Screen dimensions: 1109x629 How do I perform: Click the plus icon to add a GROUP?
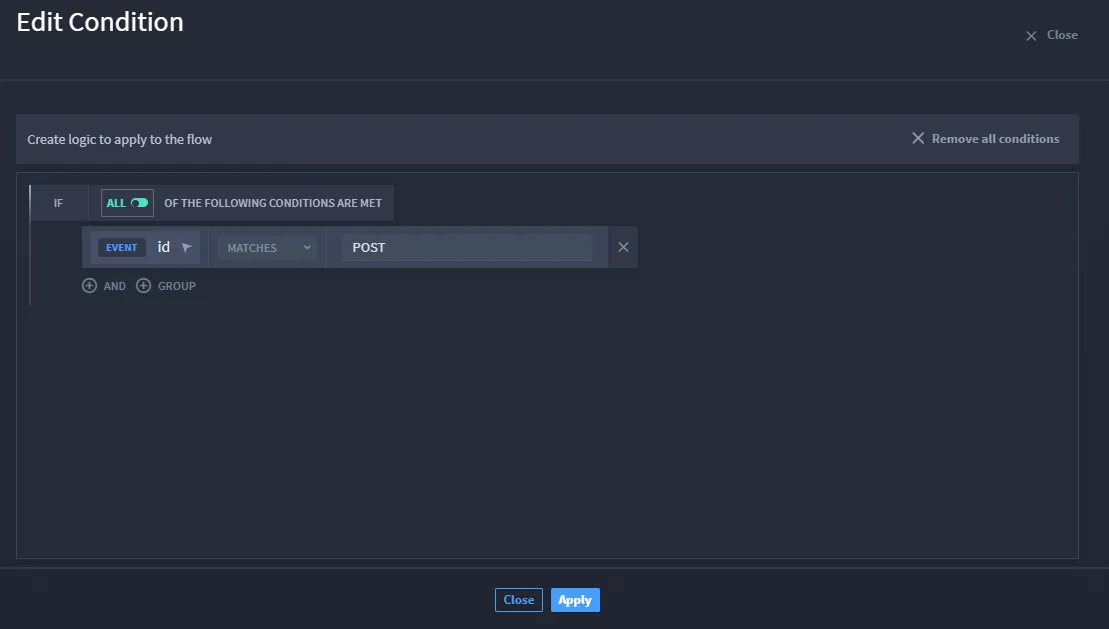pos(144,285)
